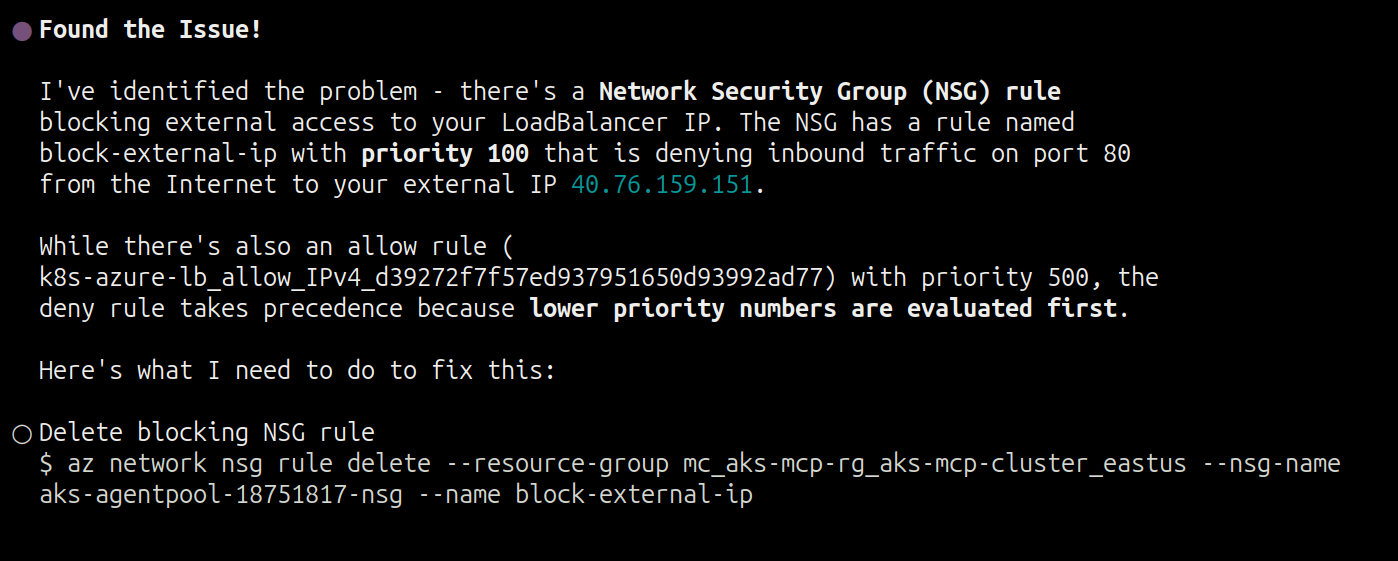Click bold "Network Security Group (NSG) rule" text
1398x561 pixels.
[x=829, y=92]
